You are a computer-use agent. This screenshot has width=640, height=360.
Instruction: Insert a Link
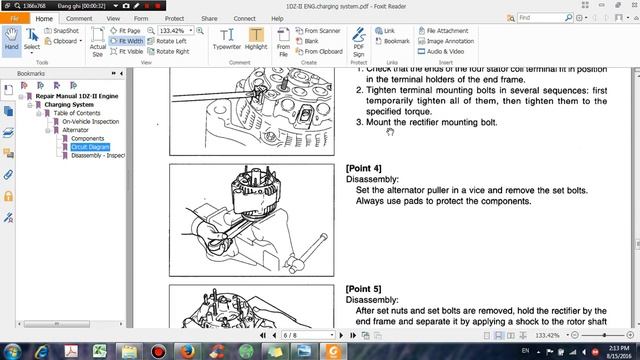tap(385, 31)
